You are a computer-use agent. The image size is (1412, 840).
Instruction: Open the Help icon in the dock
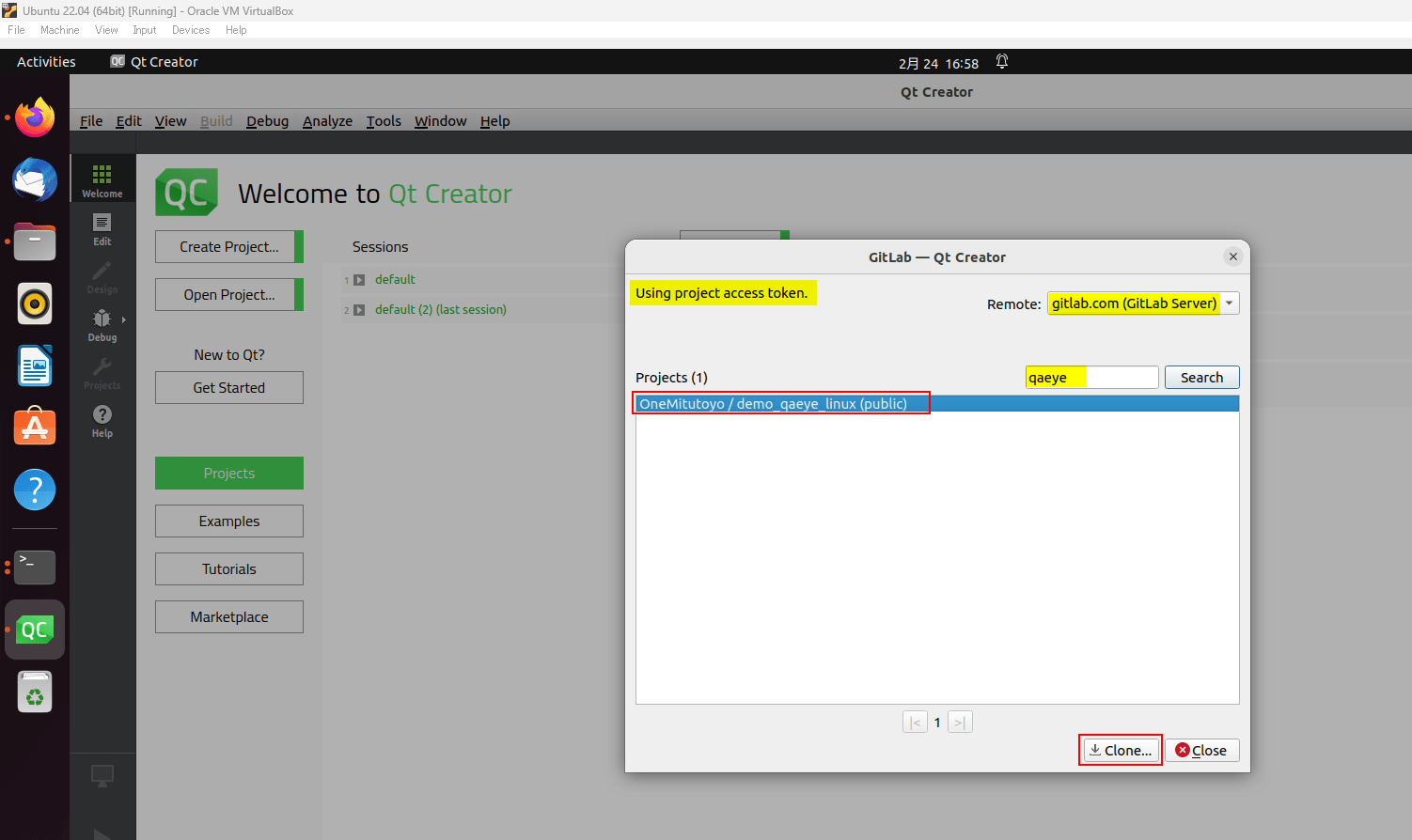coord(35,489)
